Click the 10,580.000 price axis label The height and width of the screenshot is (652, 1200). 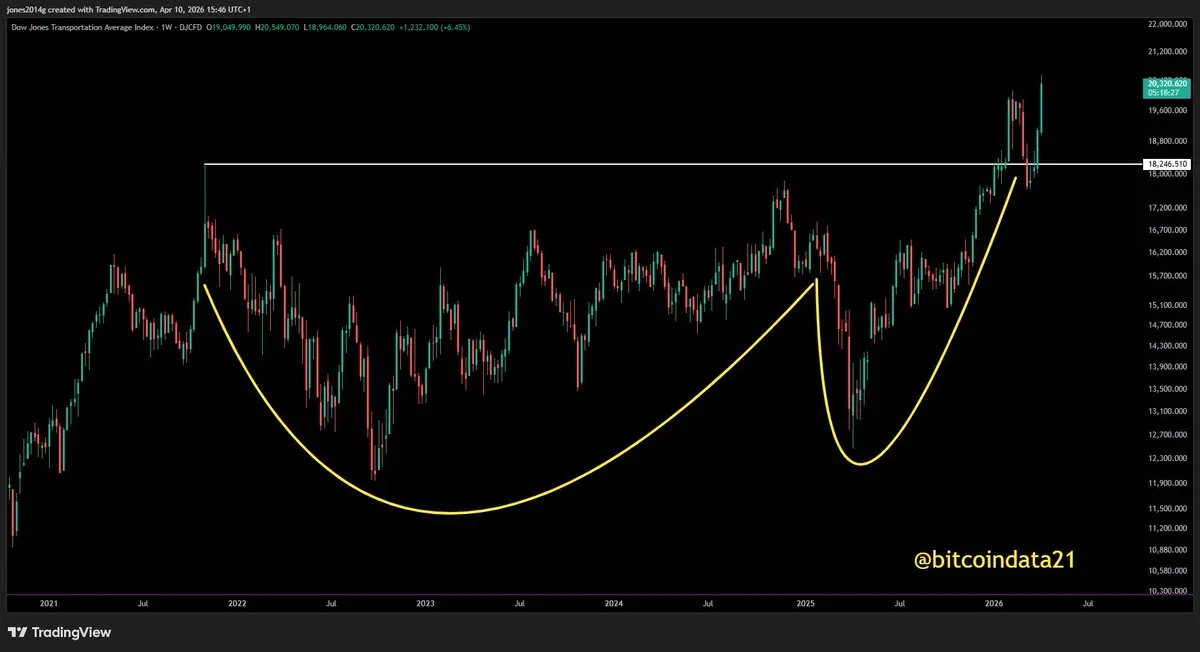1167,571
